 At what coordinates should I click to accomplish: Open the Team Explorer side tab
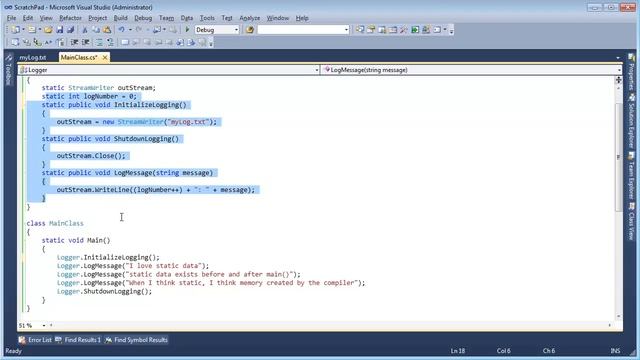(x=631, y=176)
